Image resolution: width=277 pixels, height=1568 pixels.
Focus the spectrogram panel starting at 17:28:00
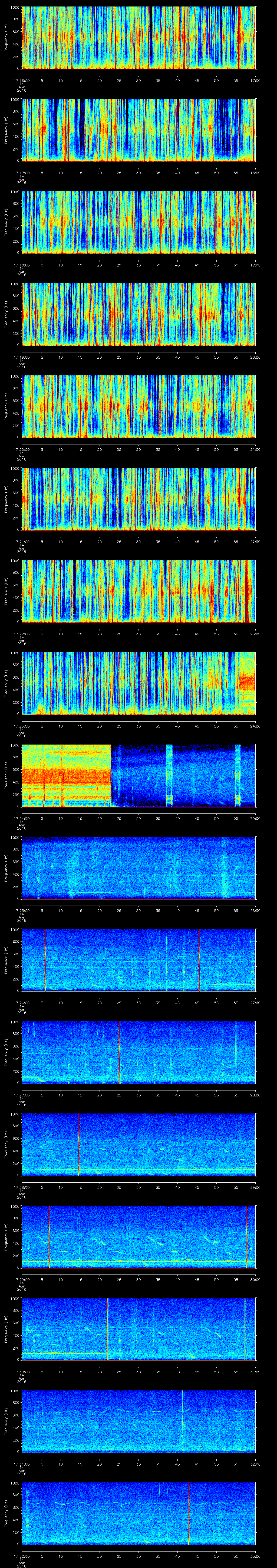click(x=139, y=1144)
